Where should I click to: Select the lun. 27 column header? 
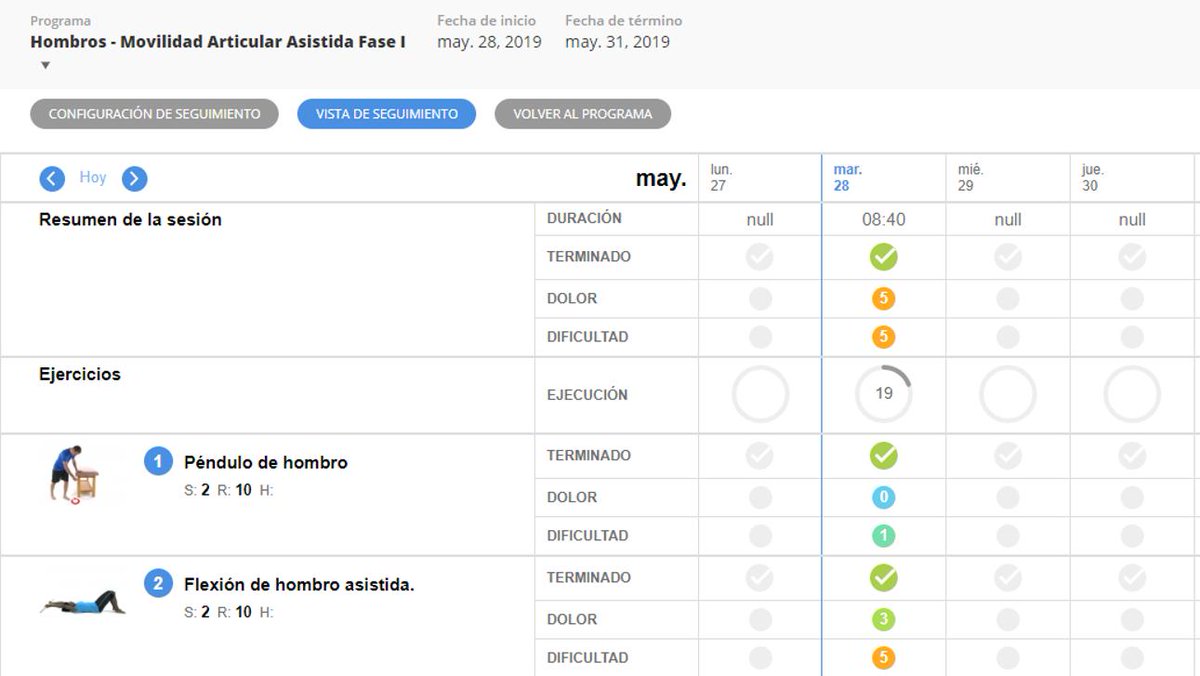pyautogui.click(x=760, y=178)
